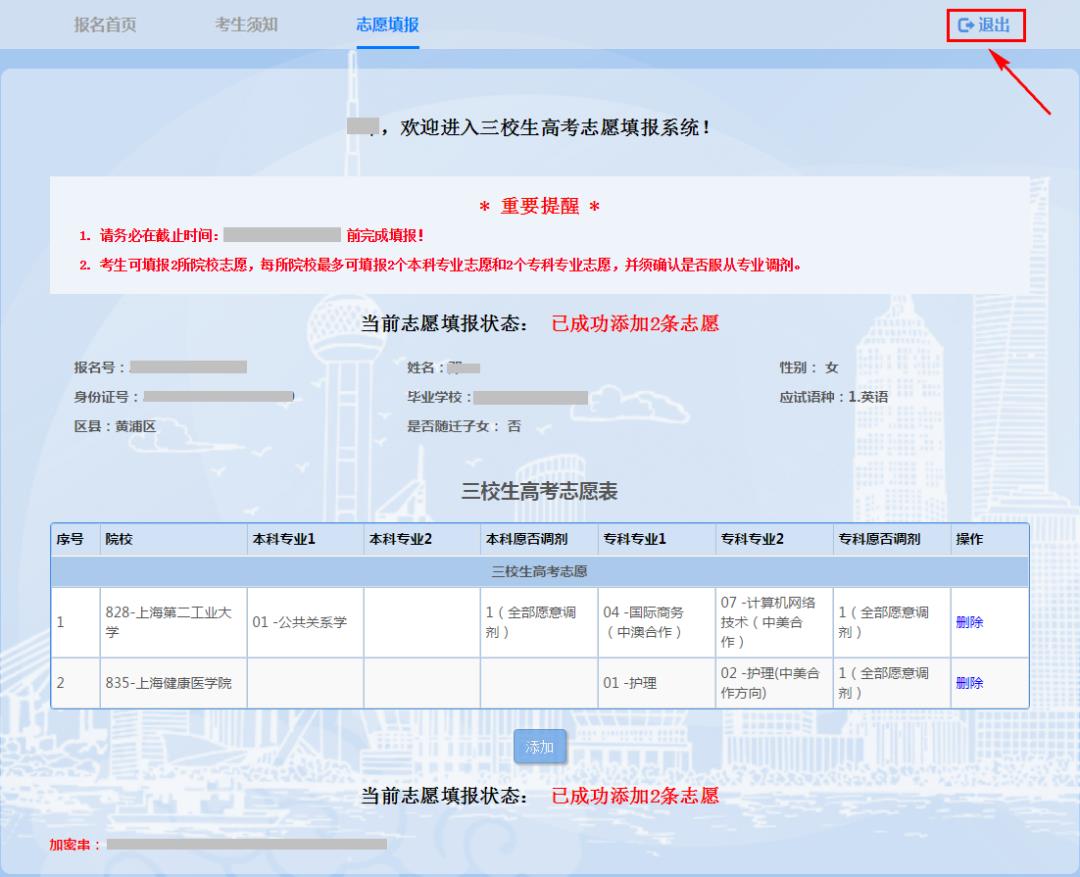
Task: Click the 三校生高考志愿 group header row
Action: coord(539,572)
